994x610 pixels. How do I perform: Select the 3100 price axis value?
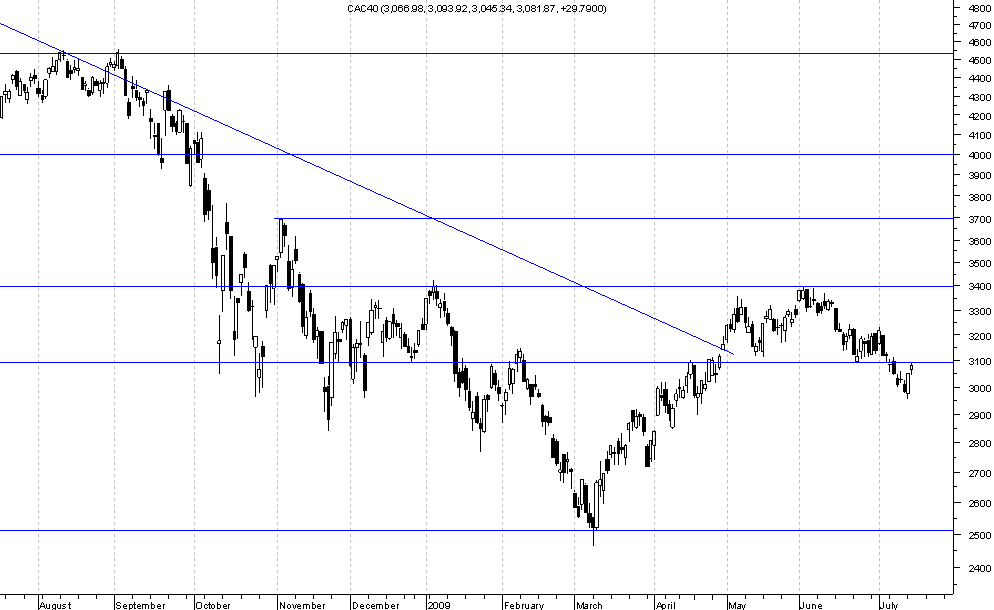tap(979, 362)
